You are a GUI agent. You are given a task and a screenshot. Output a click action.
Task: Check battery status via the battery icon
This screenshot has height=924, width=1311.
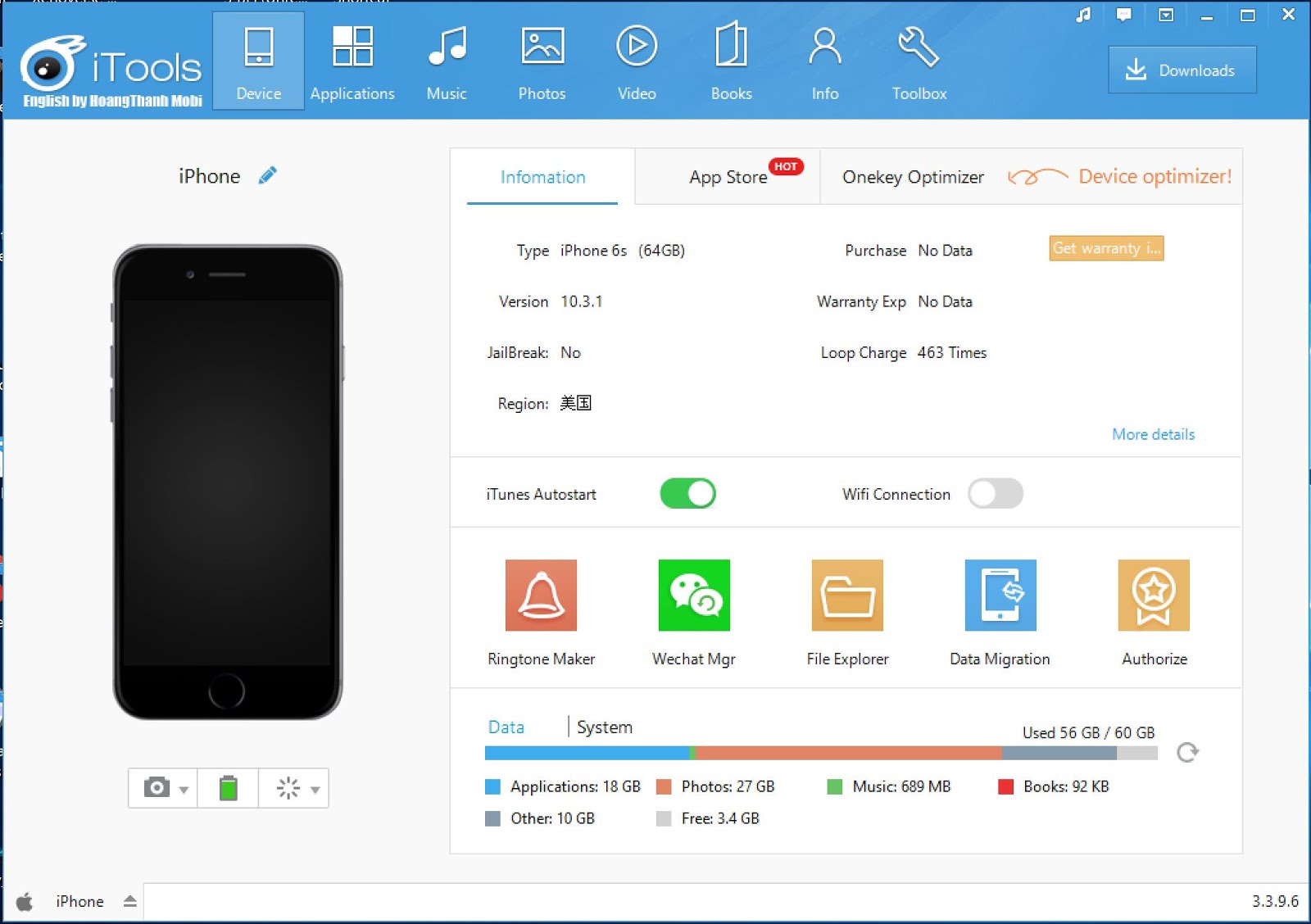[x=228, y=788]
